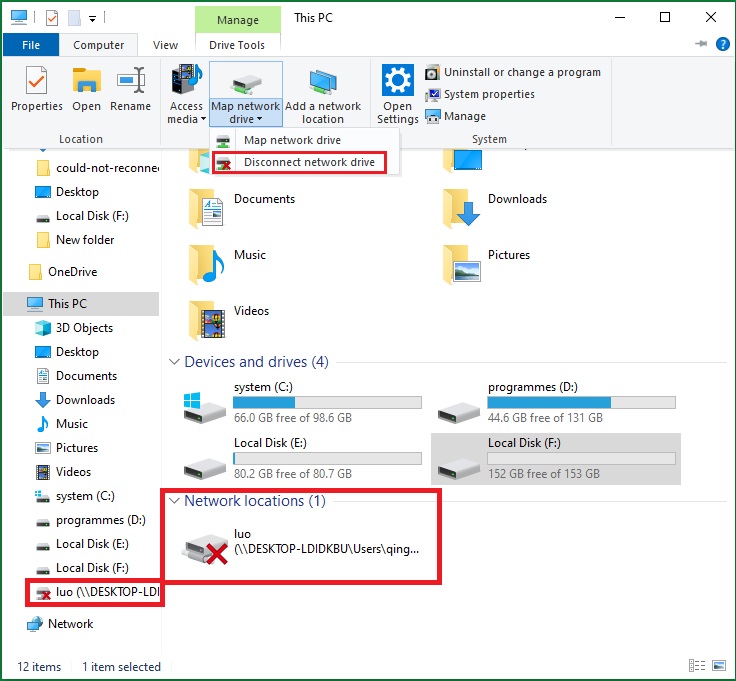
Task: Select New folder in the sidebar
Action: (x=75, y=240)
